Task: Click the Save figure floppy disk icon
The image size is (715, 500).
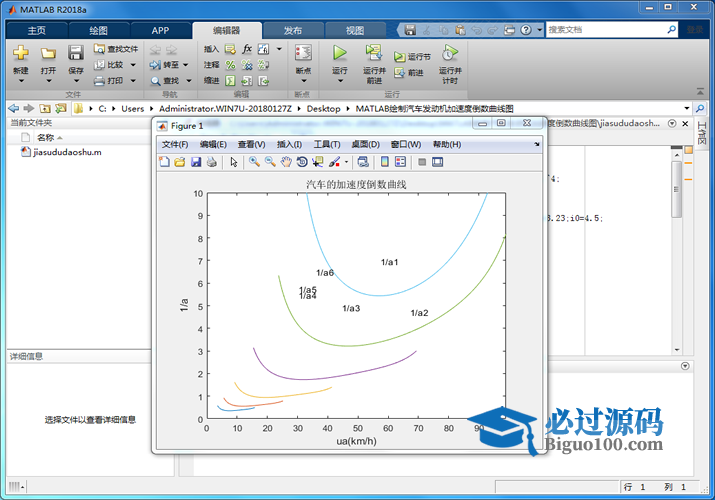Action: [x=196, y=162]
